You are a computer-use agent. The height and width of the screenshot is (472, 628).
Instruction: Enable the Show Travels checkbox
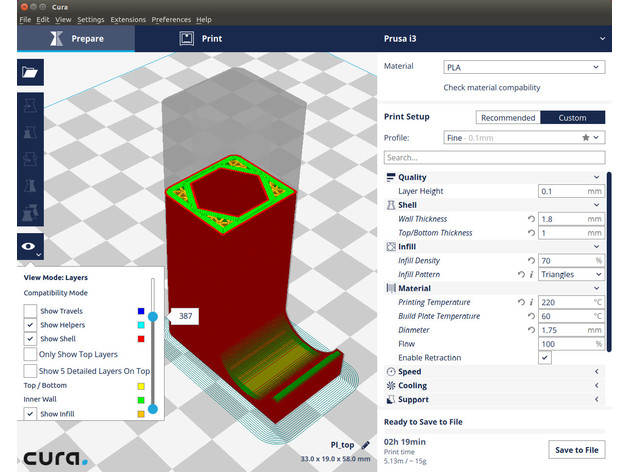tap(30, 311)
